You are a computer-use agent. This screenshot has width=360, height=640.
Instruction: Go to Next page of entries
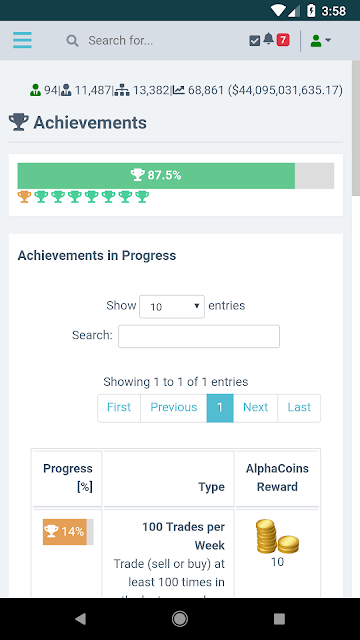(x=256, y=408)
